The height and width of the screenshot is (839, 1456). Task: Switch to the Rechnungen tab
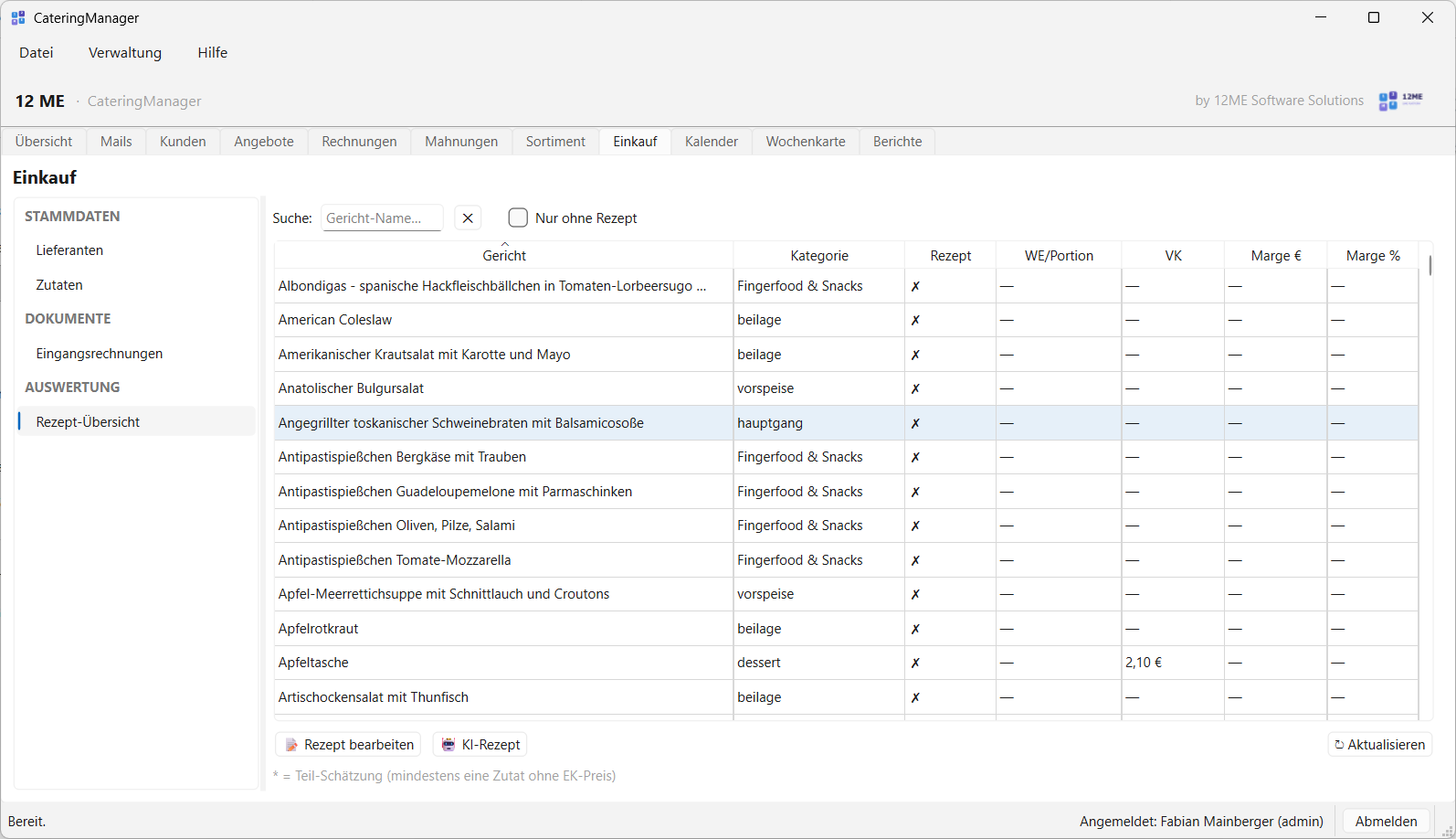click(360, 142)
